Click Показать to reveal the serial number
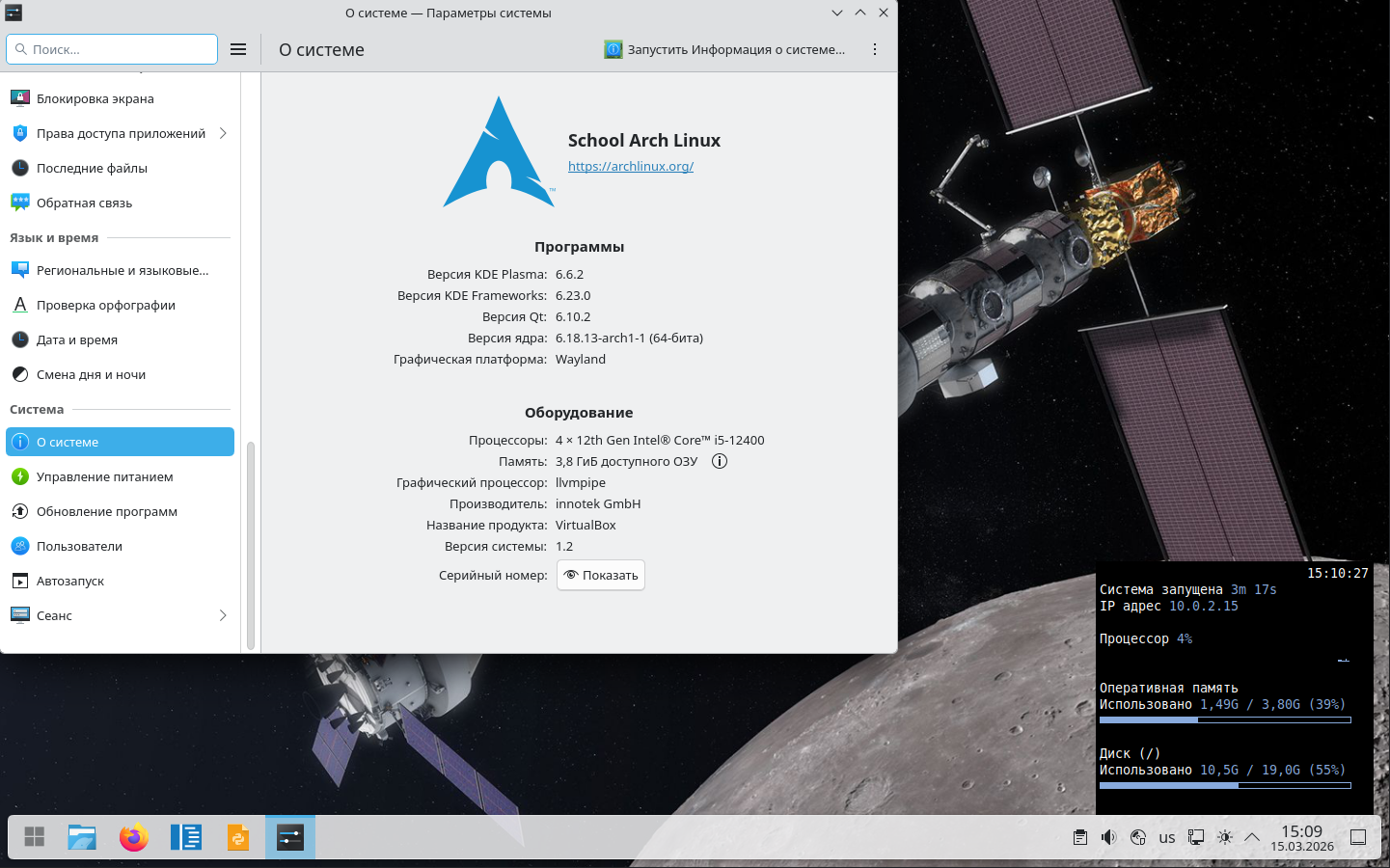1390x868 pixels. [601, 575]
